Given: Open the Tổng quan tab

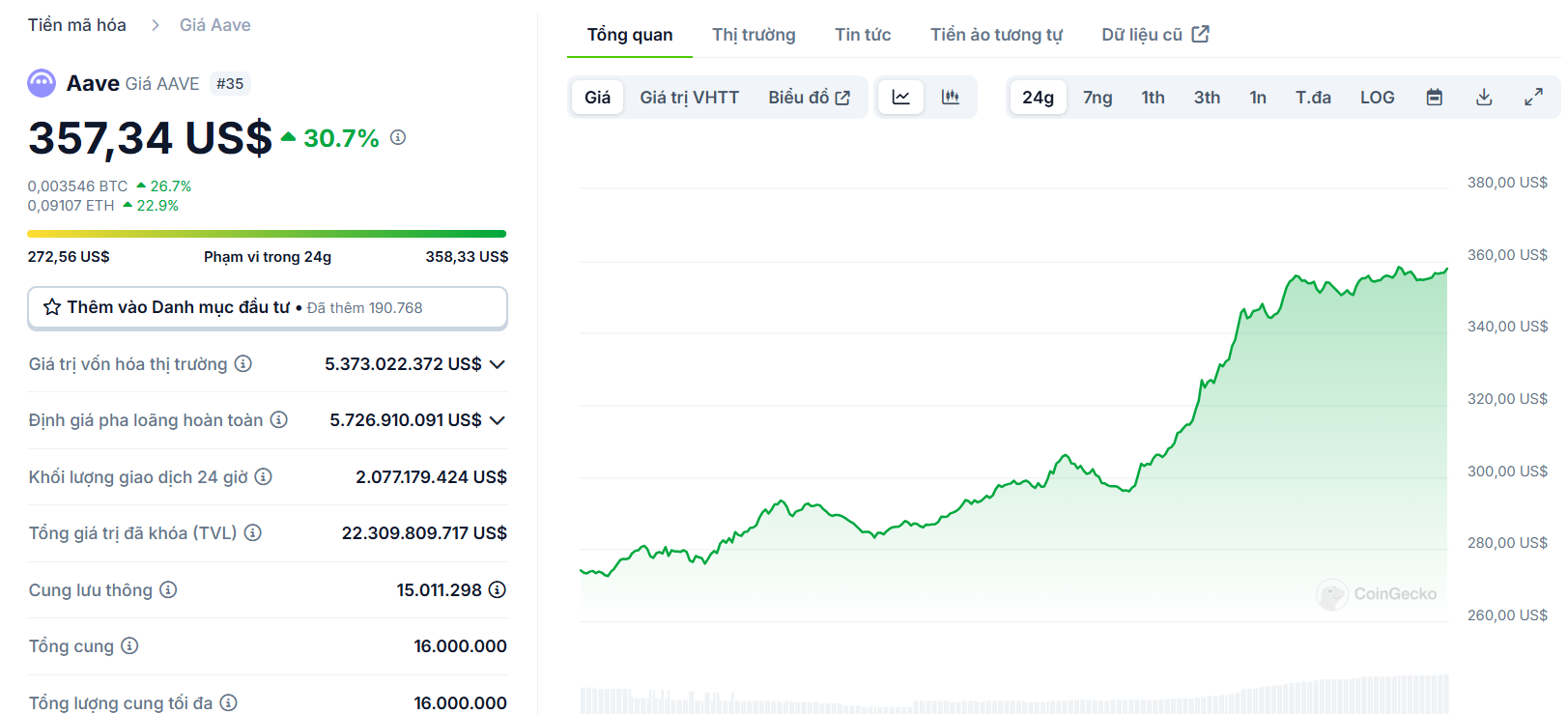Looking at the screenshot, I should pos(630,35).
